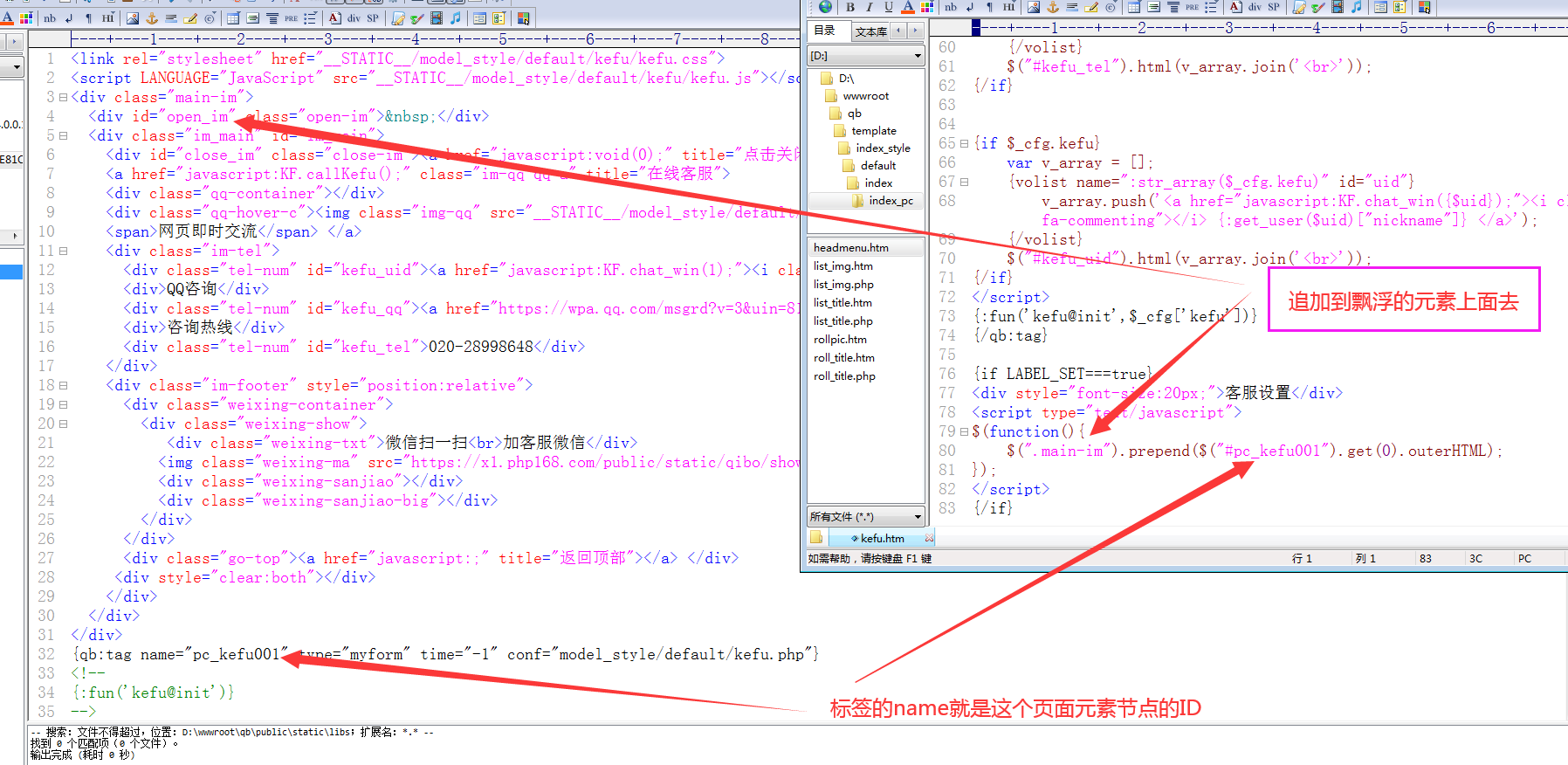
Task: Select the wwwroot folder in directory tree
Action: pyautogui.click(x=865, y=96)
